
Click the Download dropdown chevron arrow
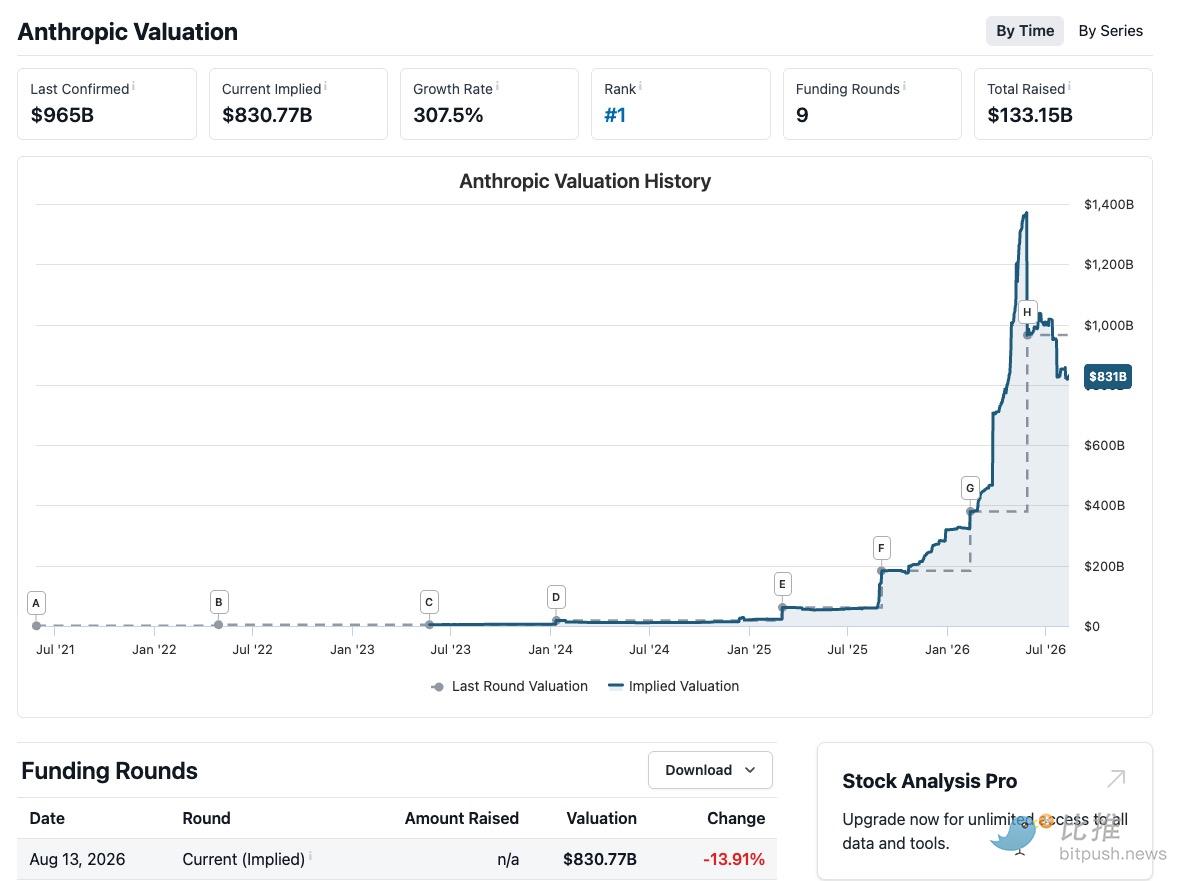click(x=750, y=770)
